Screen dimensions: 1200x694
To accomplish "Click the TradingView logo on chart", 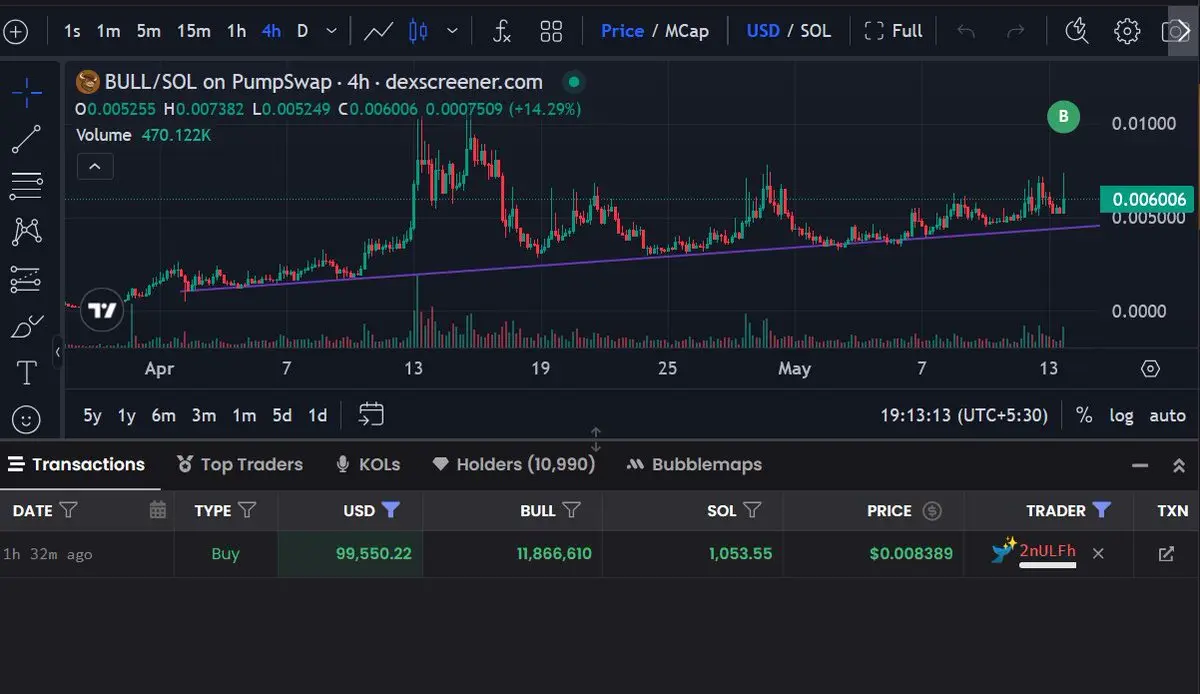I will (x=102, y=311).
